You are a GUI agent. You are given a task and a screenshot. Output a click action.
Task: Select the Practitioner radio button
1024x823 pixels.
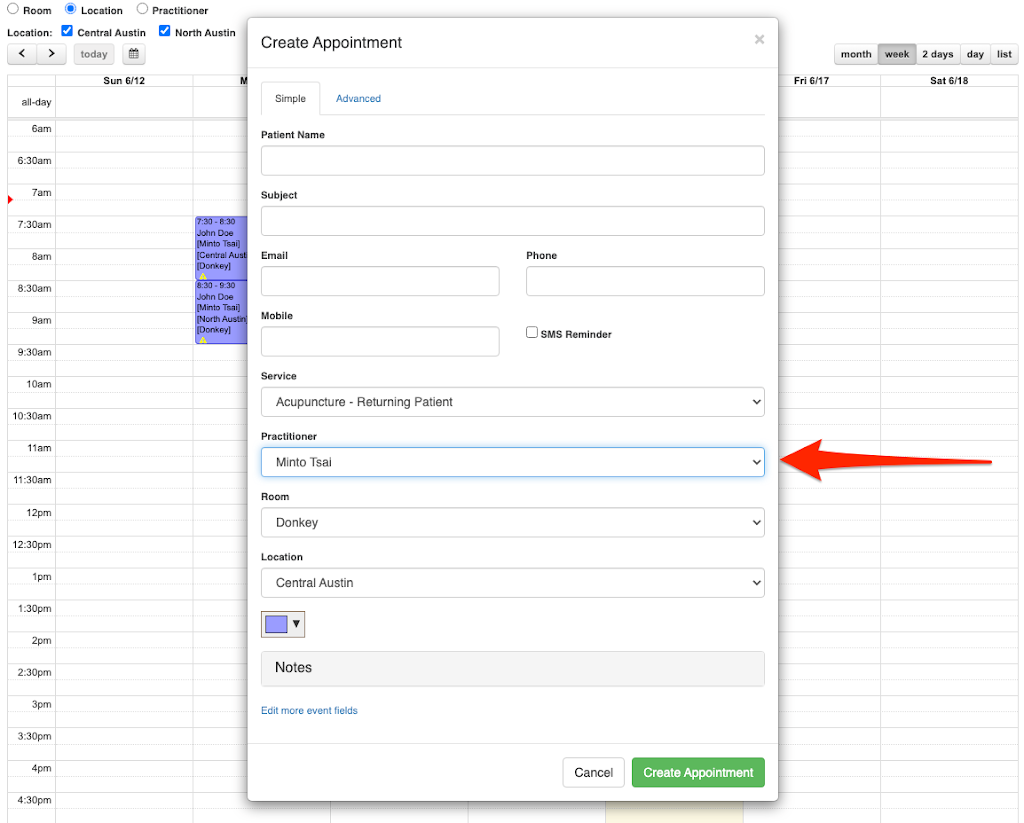[x=142, y=10]
